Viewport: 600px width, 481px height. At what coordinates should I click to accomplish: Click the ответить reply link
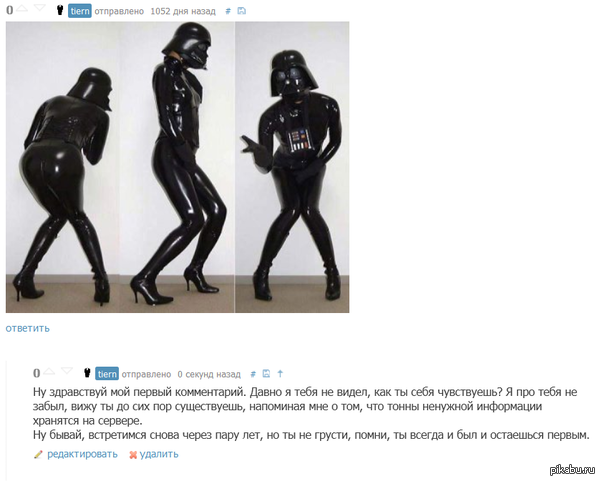(x=28, y=328)
